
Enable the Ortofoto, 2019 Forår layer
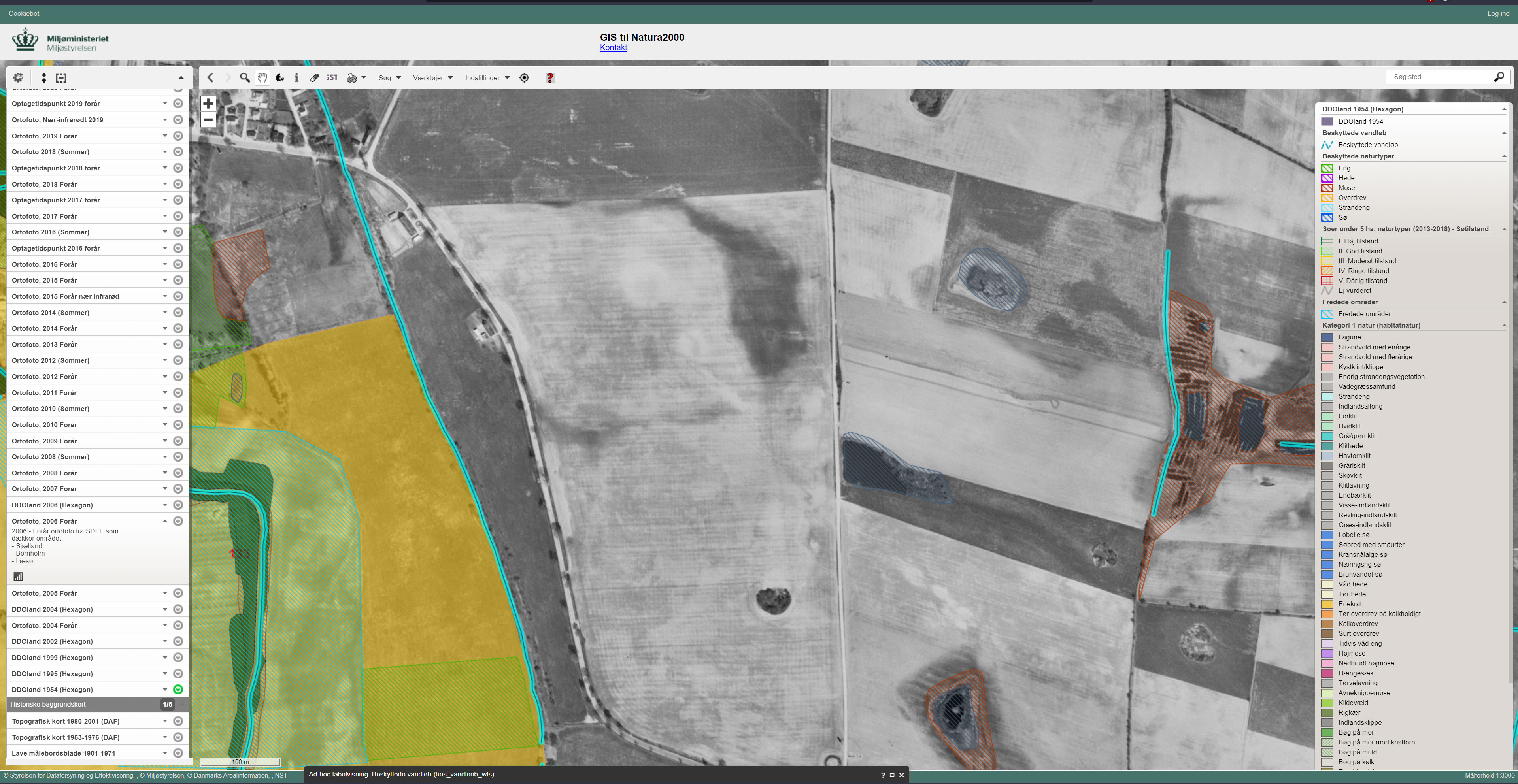pyautogui.click(x=178, y=136)
